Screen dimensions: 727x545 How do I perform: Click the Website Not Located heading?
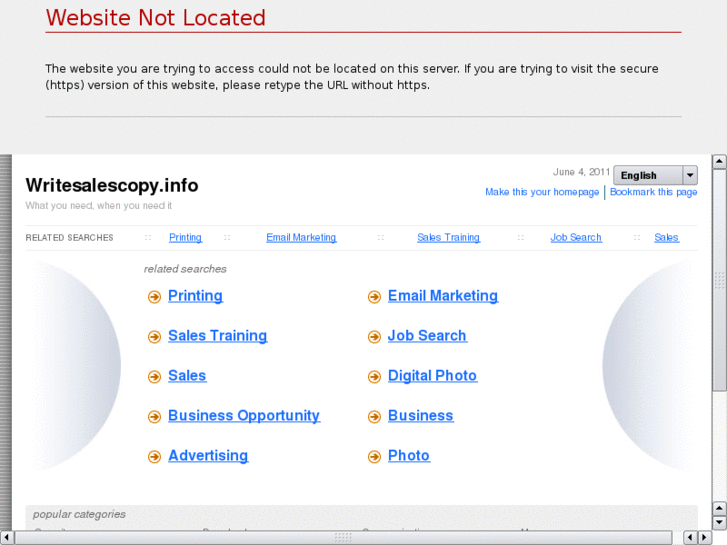tap(155, 18)
